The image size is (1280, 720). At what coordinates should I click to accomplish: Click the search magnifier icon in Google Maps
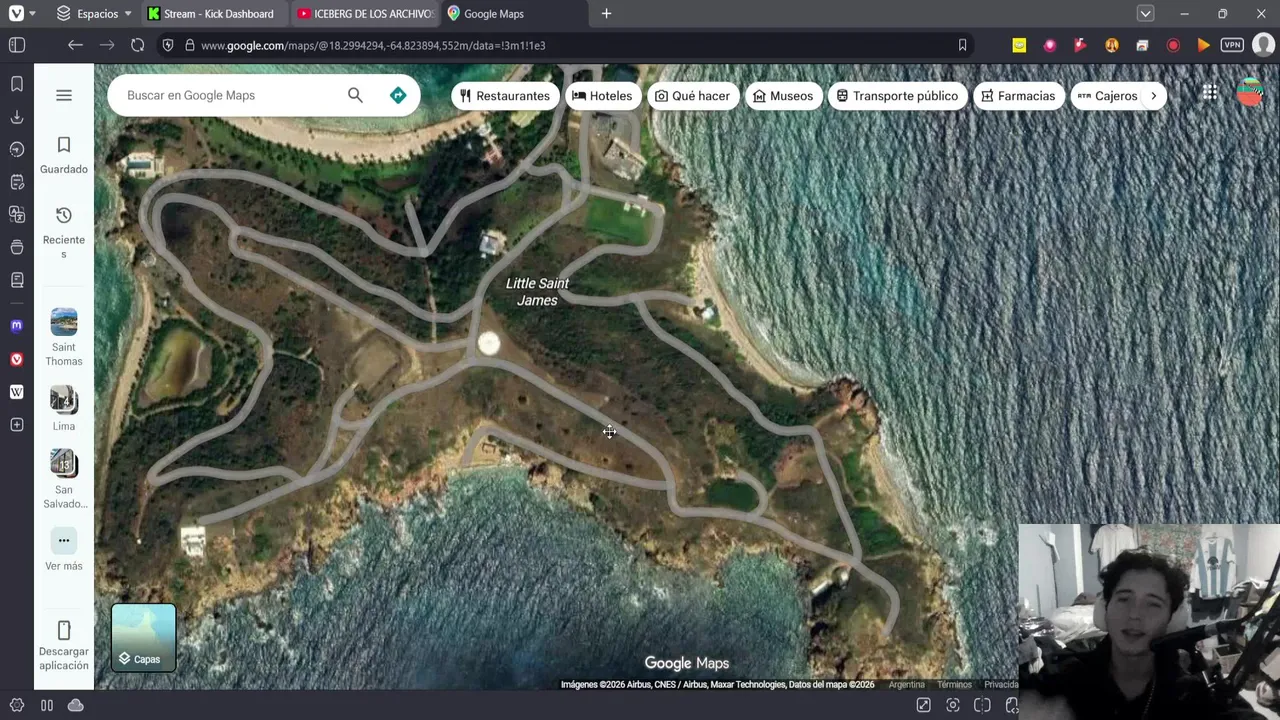(x=355, y=95)
